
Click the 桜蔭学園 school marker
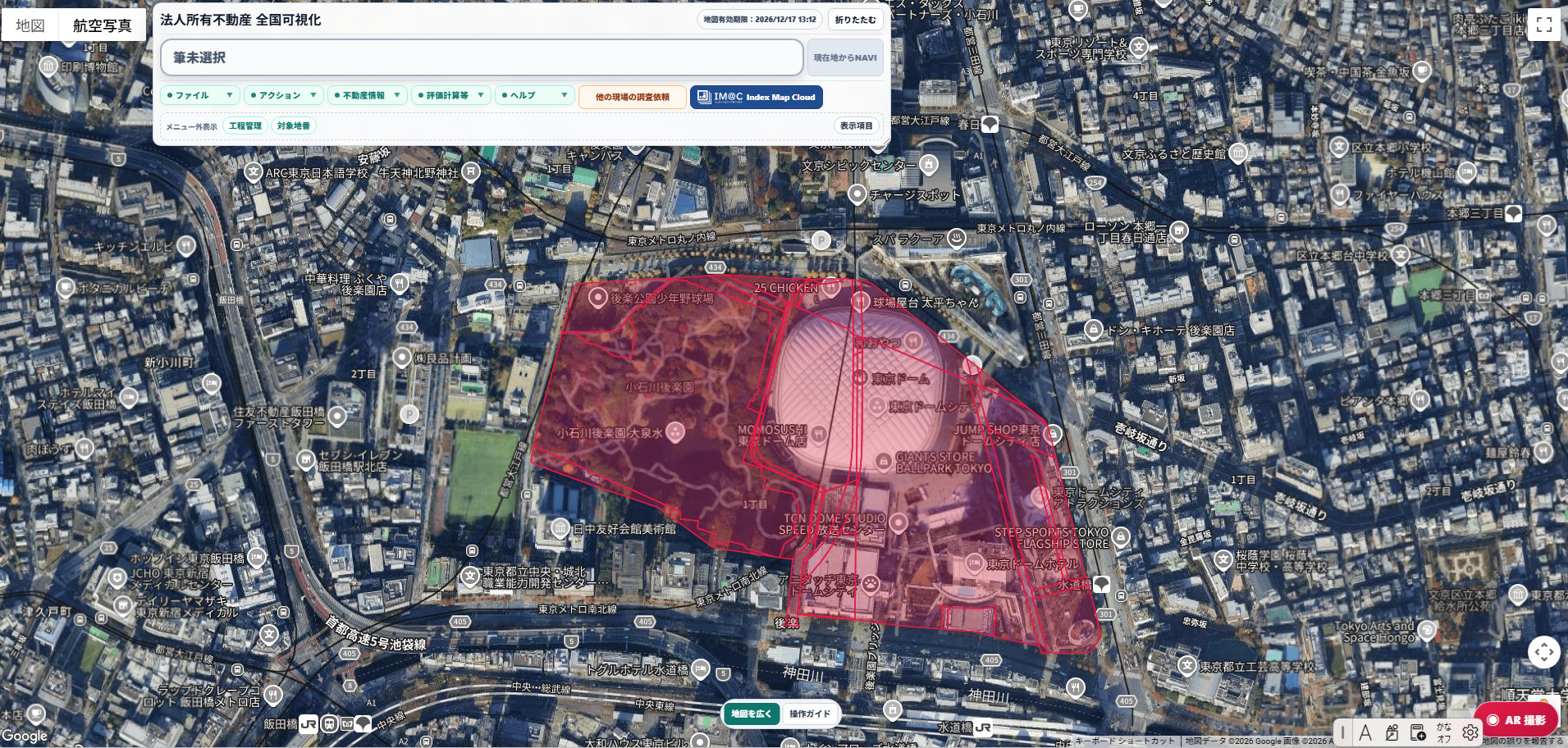pyautogui.click(x=1223, y=559)
